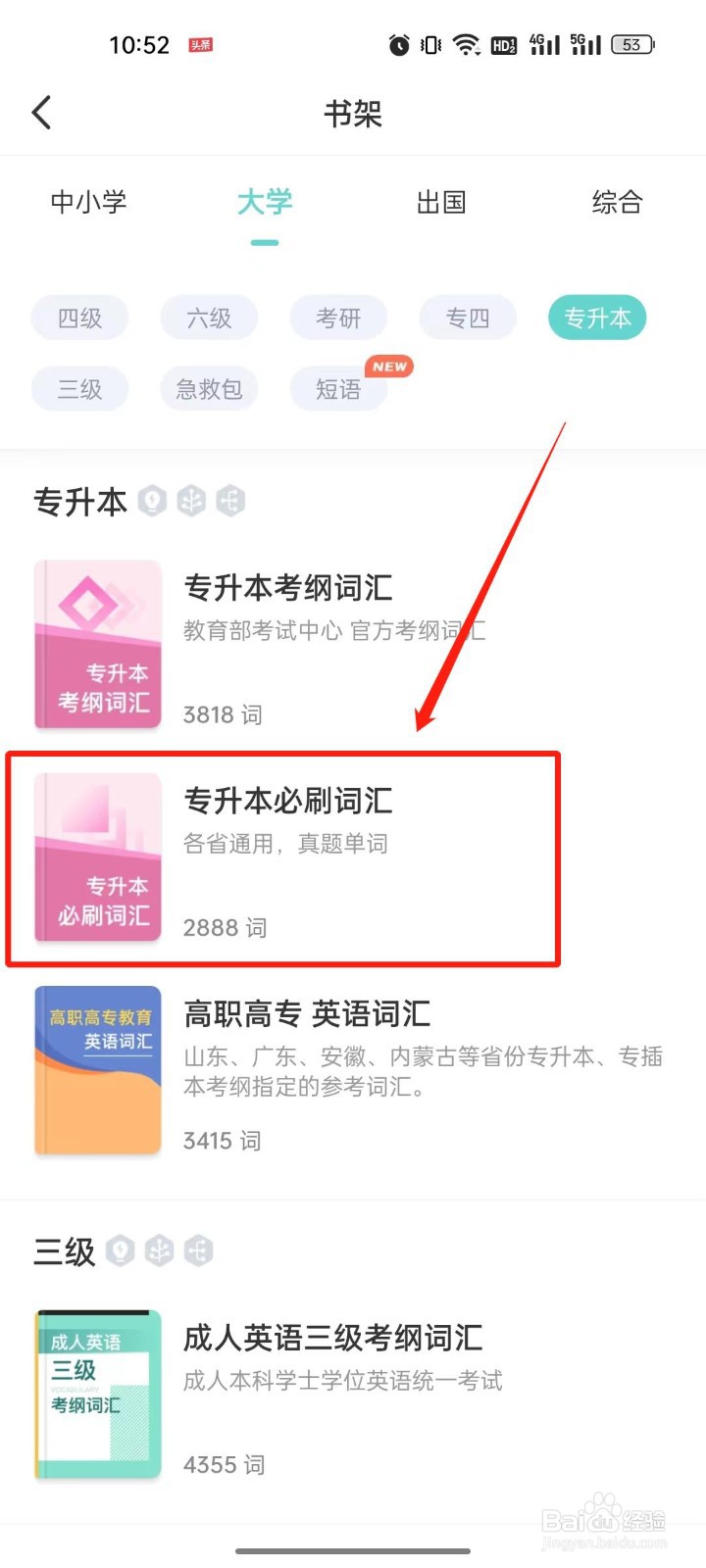Open the 专升本必刷词汇 book cover
706x1568 pixels.
[98, 857]
